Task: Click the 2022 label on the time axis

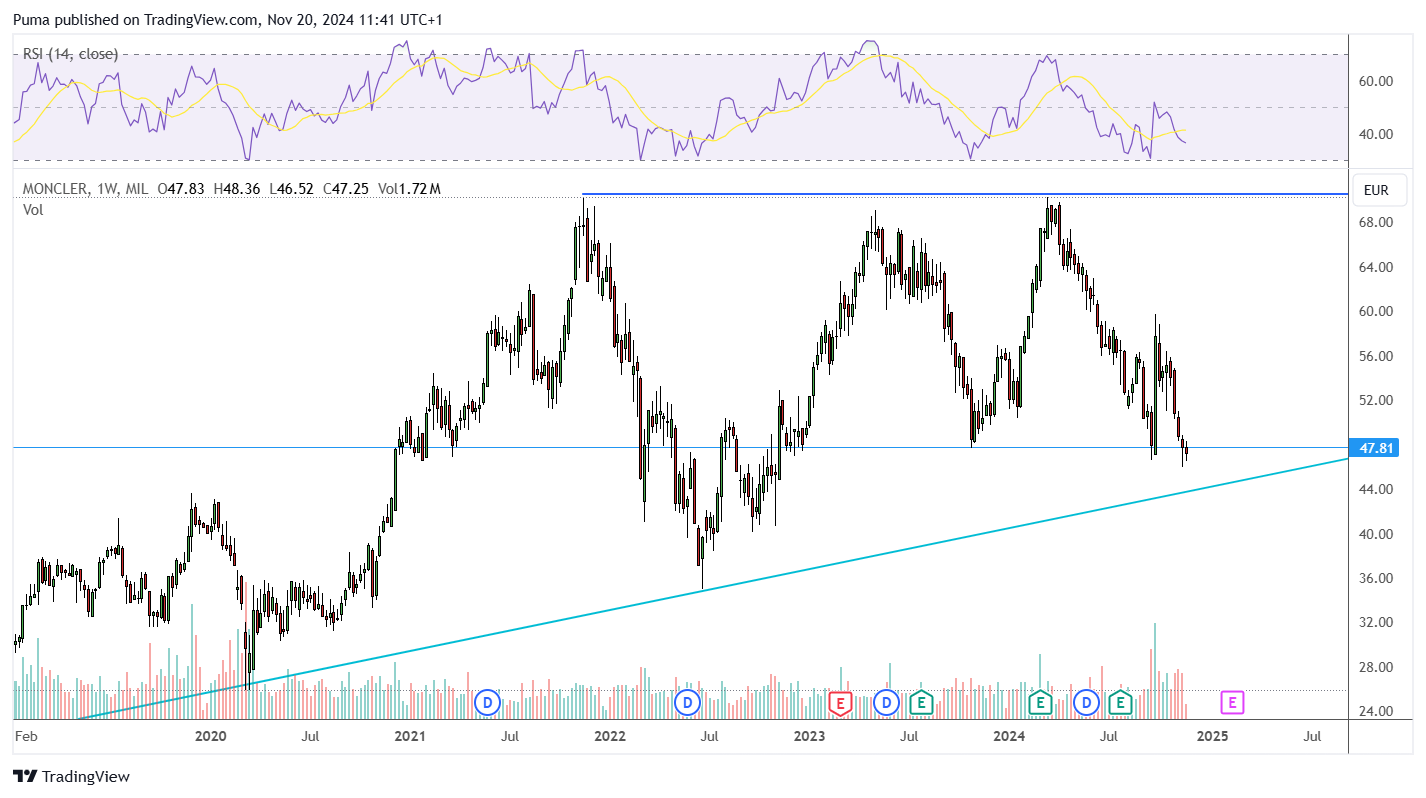Action: [609, 737]
